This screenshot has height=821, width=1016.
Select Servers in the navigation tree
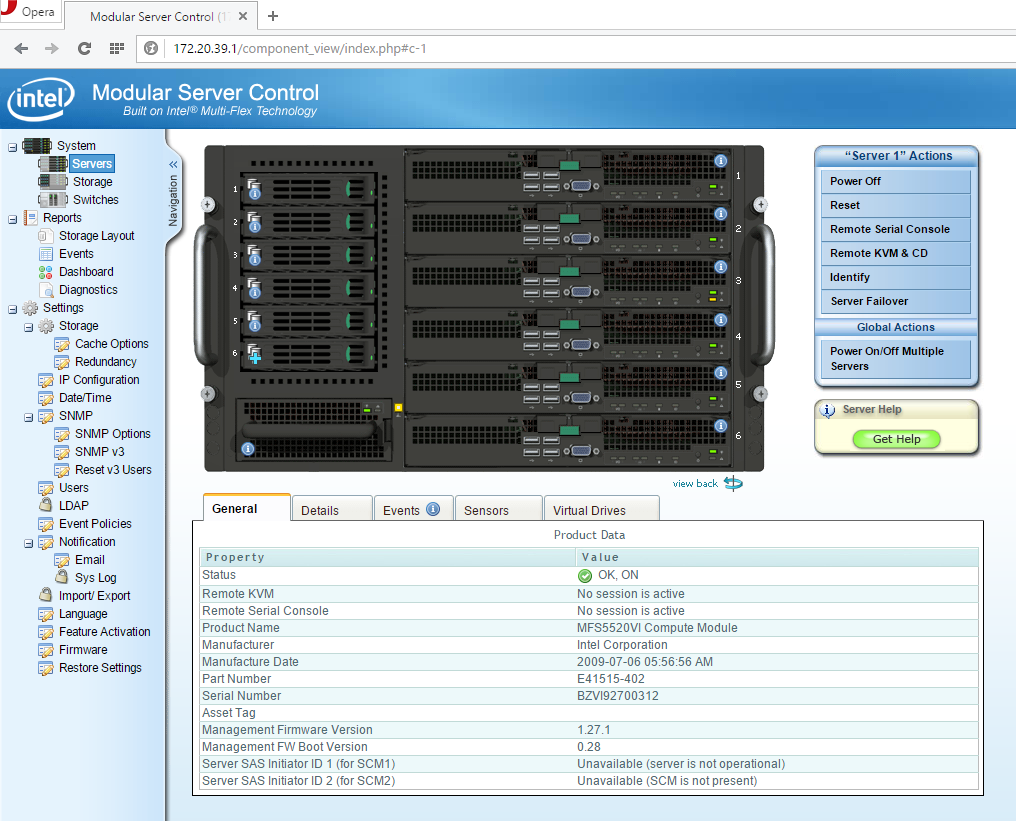pos(91,164)
